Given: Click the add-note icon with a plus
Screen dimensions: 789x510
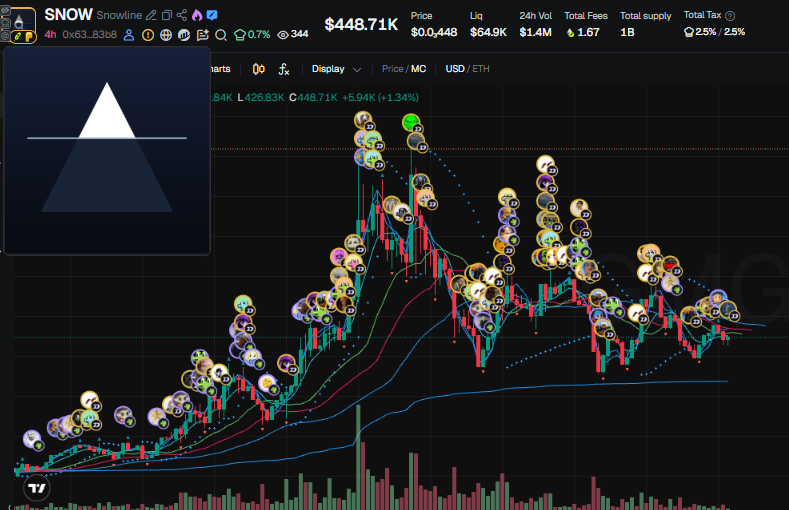Looking at the screenshot, I should [x=203, y=35].
